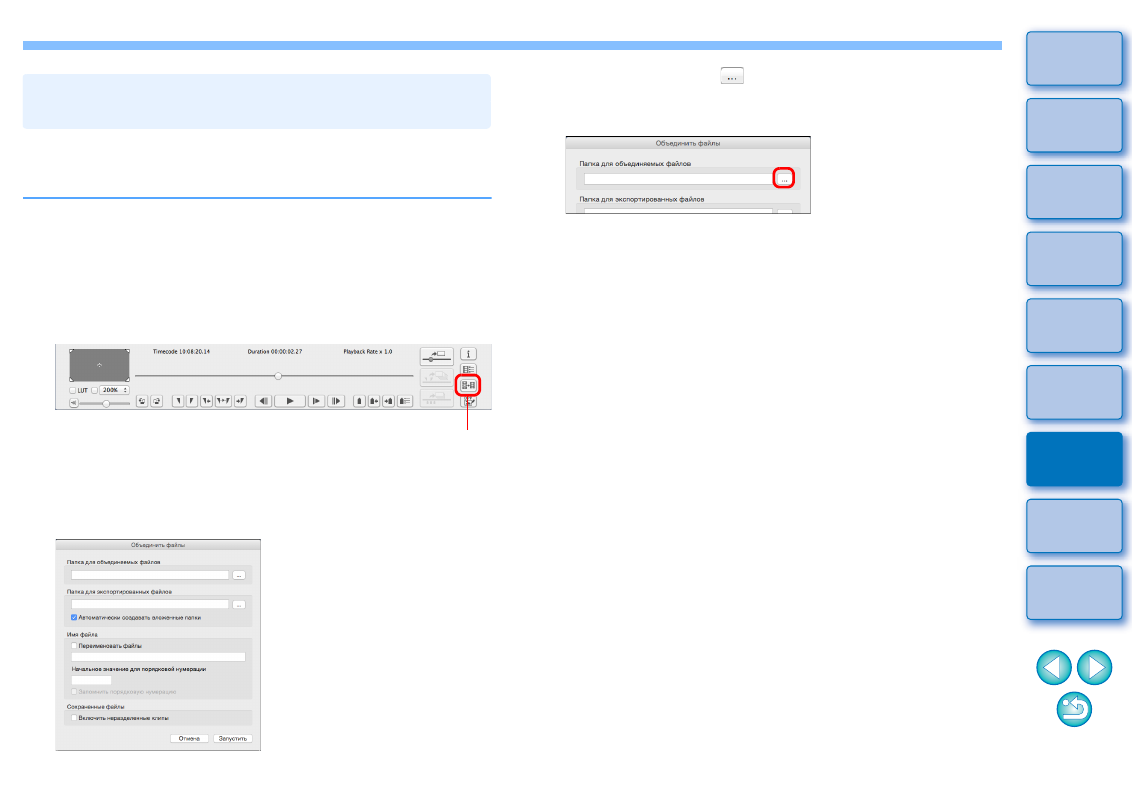Start playback with the Play button

click(289, 401)
